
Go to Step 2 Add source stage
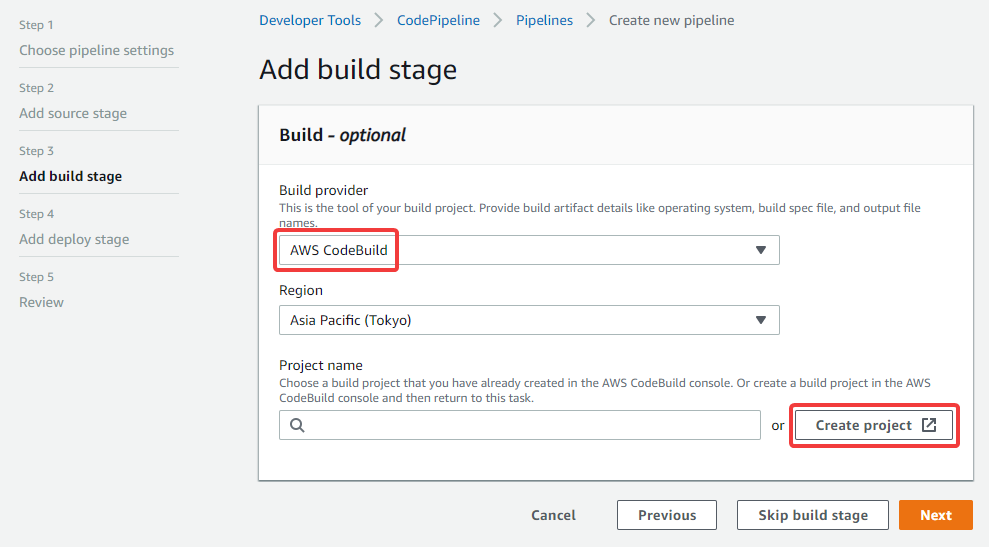73,114
